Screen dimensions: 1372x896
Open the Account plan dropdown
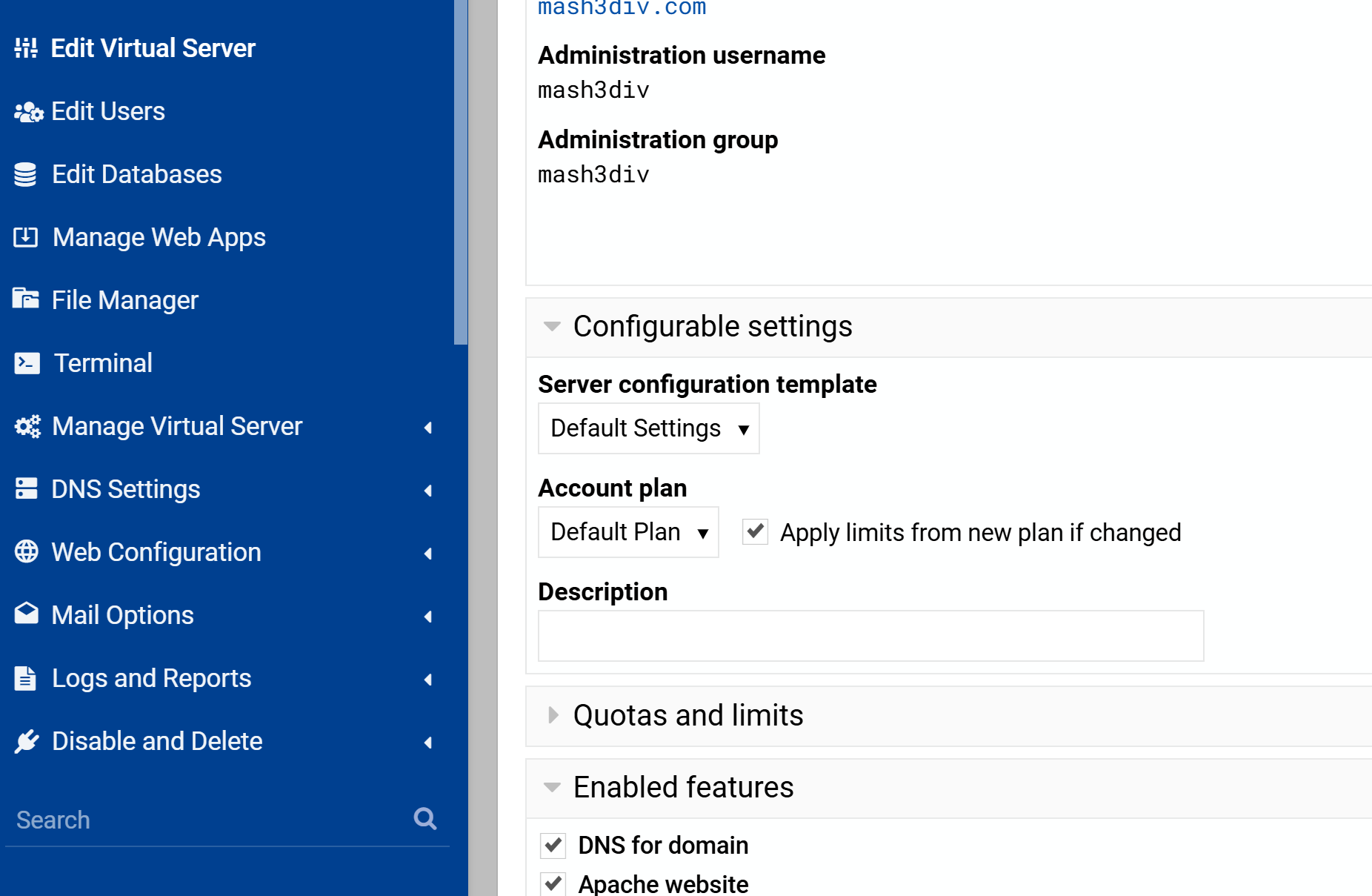click(628, 532)
